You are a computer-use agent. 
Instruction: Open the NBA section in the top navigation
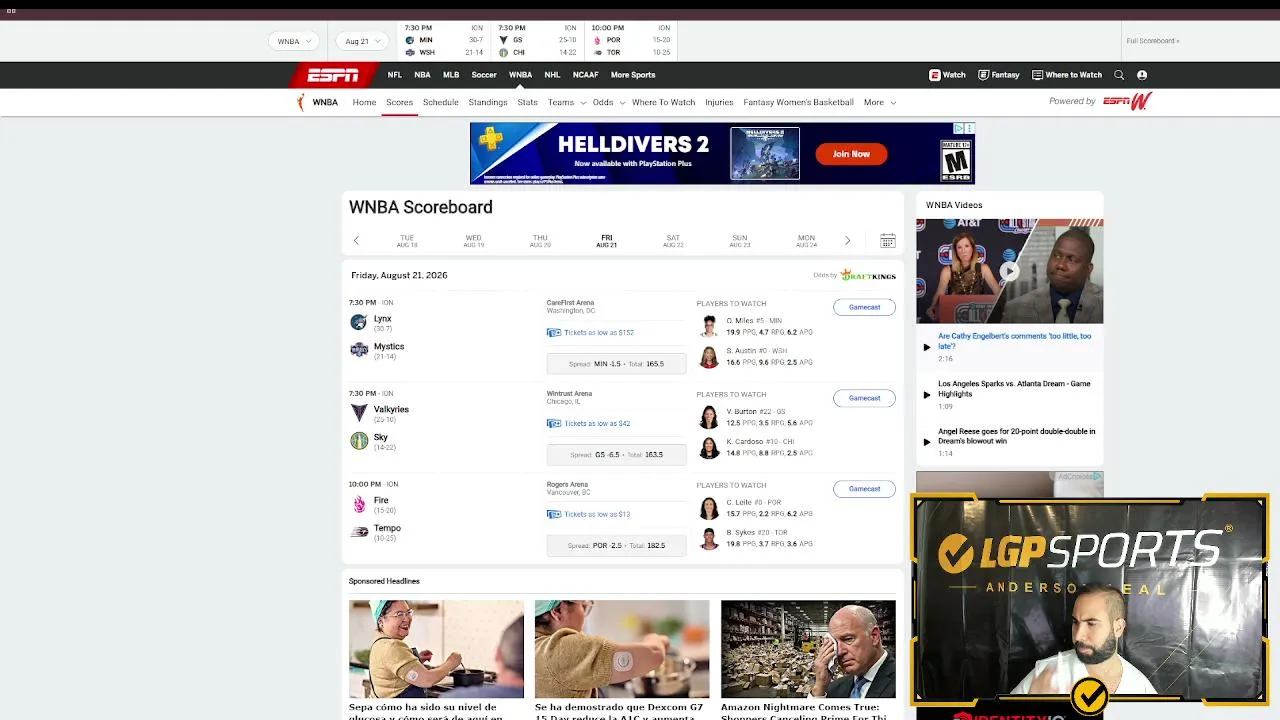coord(423,75)
